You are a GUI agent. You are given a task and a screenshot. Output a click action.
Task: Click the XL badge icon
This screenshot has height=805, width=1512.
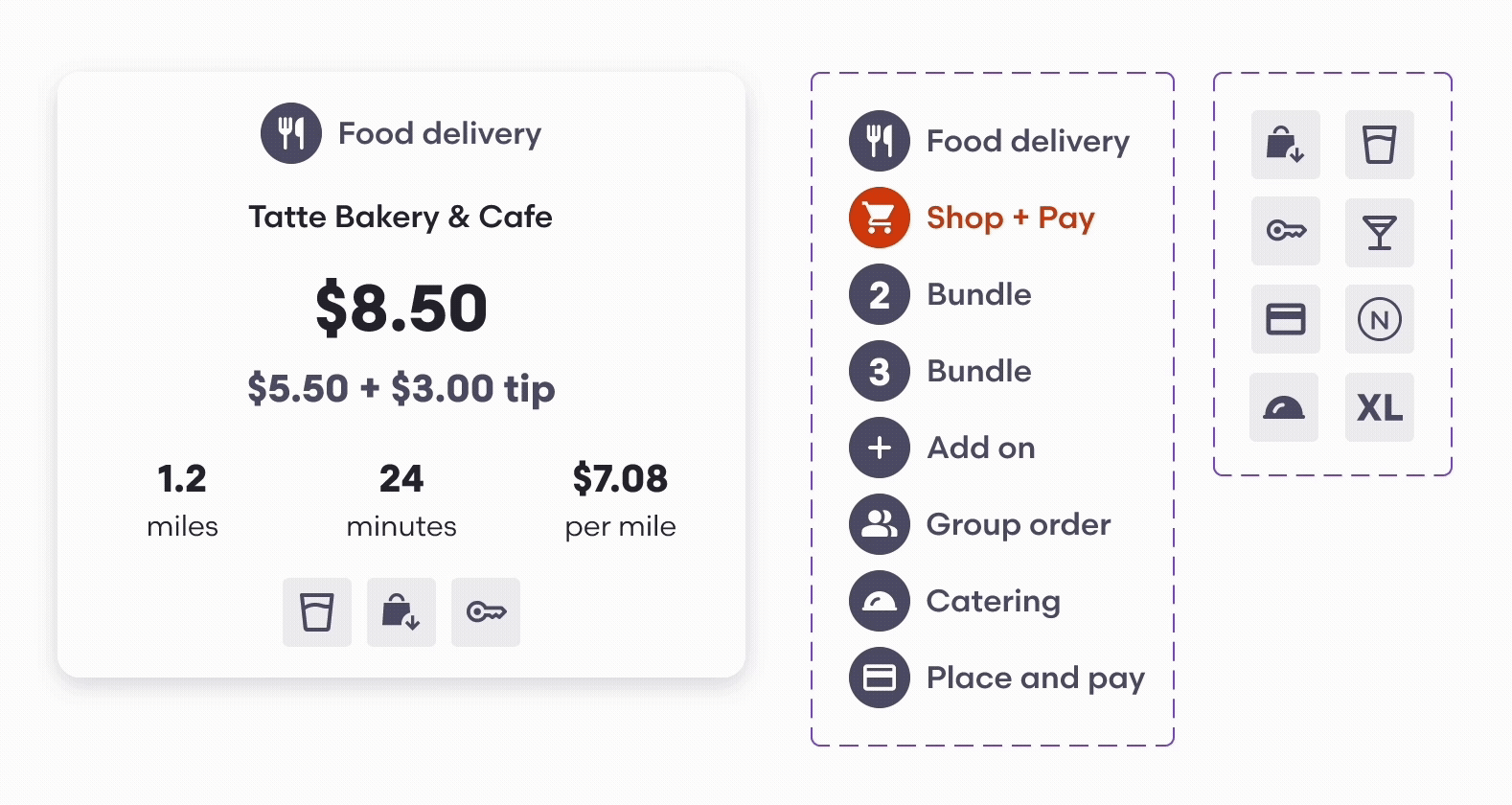tap(1379, 407)
